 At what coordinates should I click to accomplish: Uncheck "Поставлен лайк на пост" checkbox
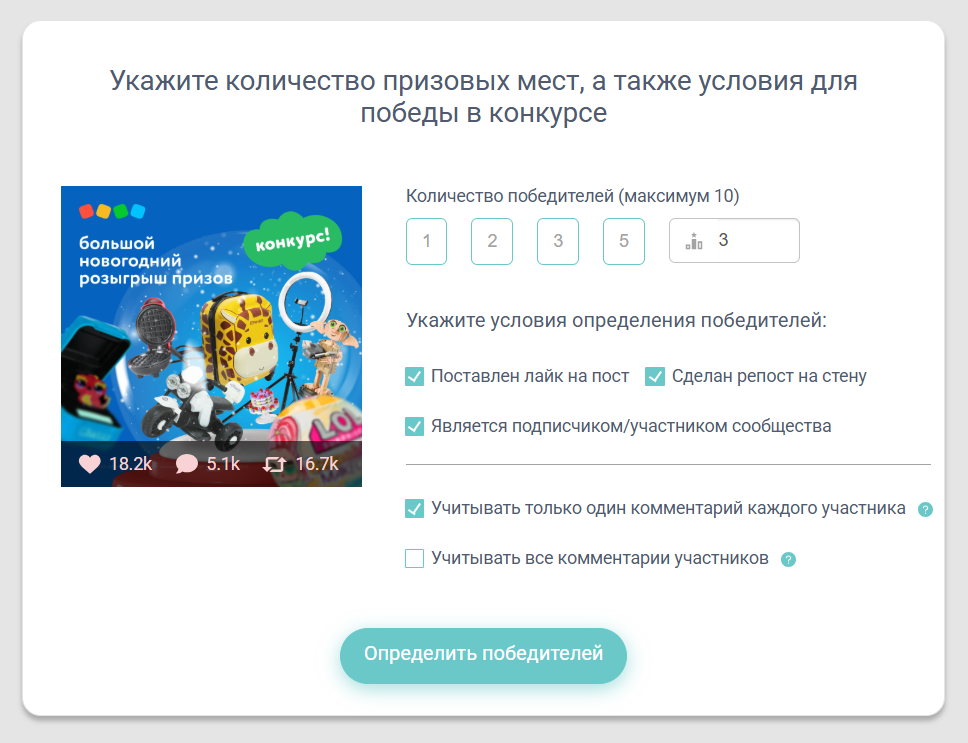click(x=415, y=377)
